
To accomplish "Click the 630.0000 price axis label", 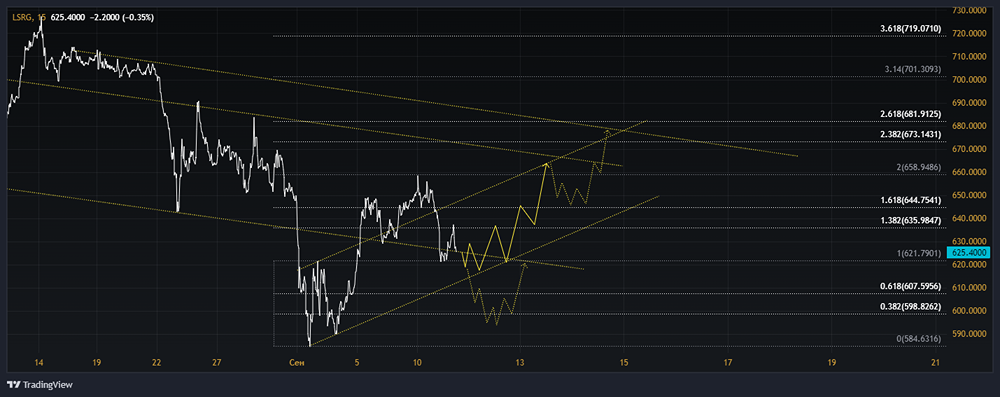I will pos(969,241).
